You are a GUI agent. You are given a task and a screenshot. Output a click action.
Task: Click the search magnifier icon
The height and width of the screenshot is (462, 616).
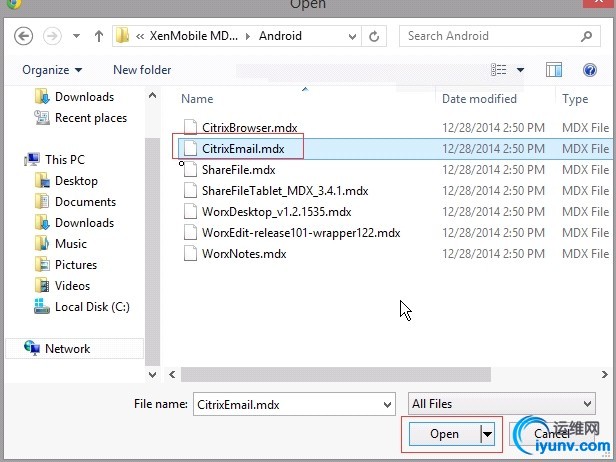pos(586,36)
